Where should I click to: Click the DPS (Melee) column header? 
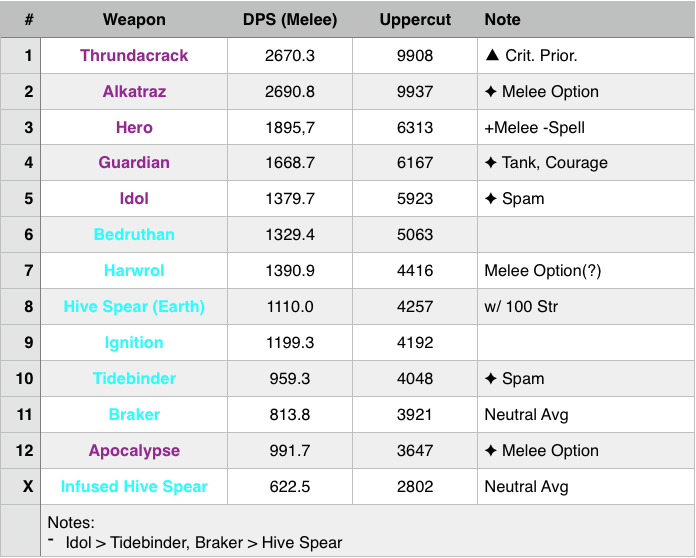290,19
